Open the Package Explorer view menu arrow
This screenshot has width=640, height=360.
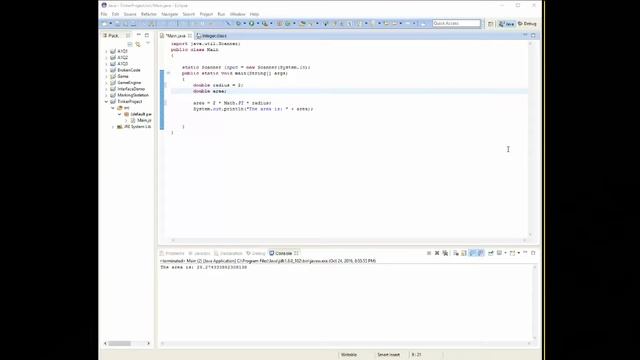pos(148,43)
